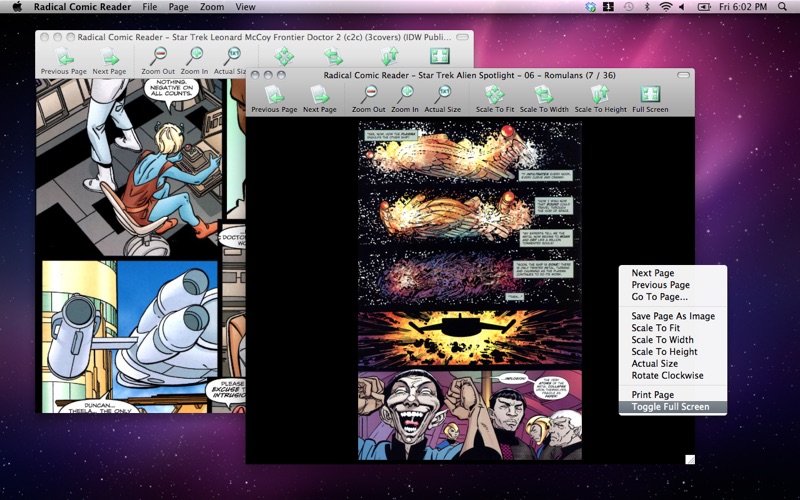This screenshot has height=500, width=800.
Task: Click volume icon in menu bar
Action: (x=682, y=7)
